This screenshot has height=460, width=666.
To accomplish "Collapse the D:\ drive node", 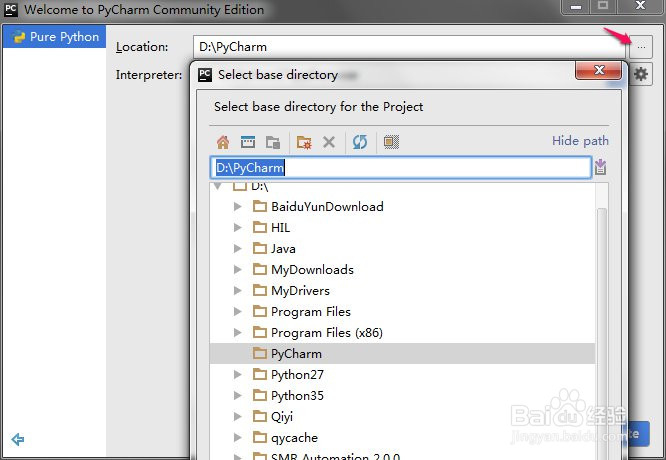I will [x=218, y=186].
